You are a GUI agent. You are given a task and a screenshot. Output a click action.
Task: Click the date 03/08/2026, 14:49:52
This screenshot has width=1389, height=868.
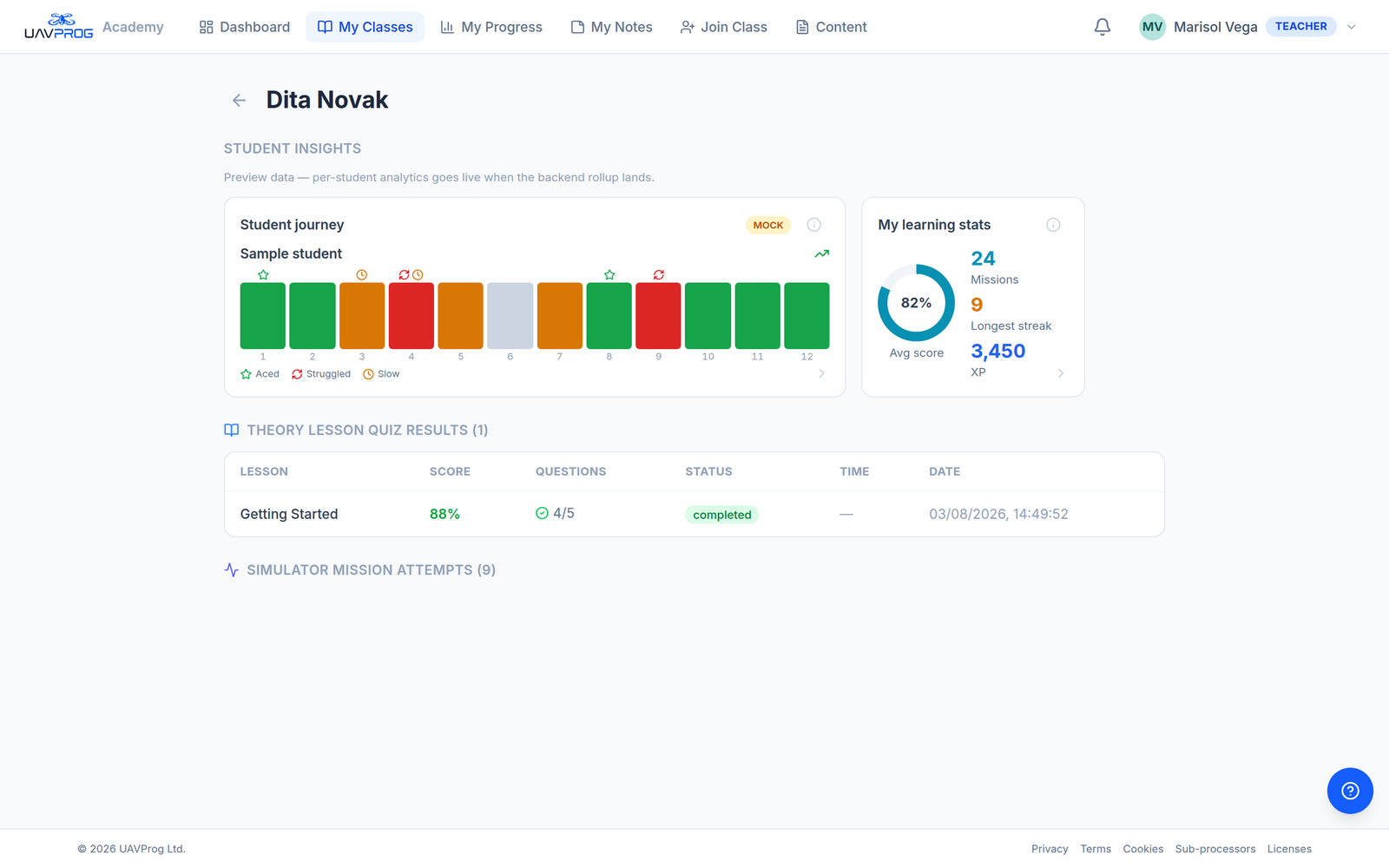pyautogui.click(x=998, y=514)
